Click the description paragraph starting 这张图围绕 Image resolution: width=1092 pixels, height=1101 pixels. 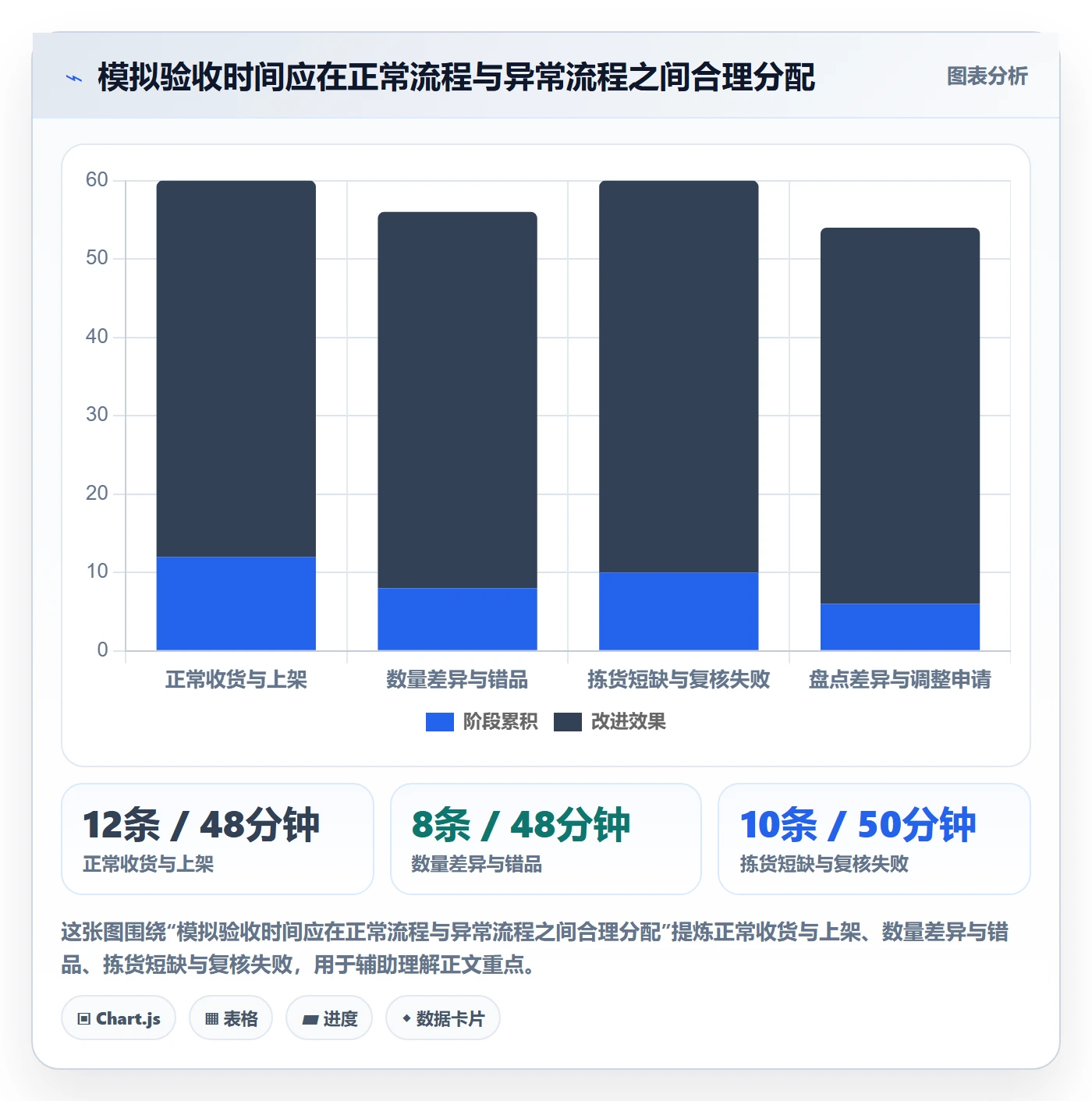pos(535,948)
